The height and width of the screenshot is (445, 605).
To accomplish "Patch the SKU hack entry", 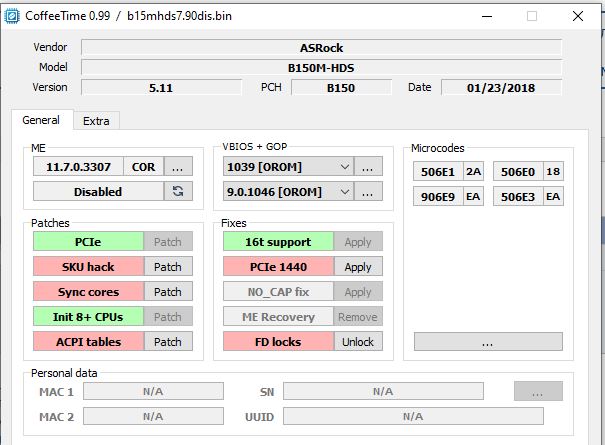I will click(168, 267).
